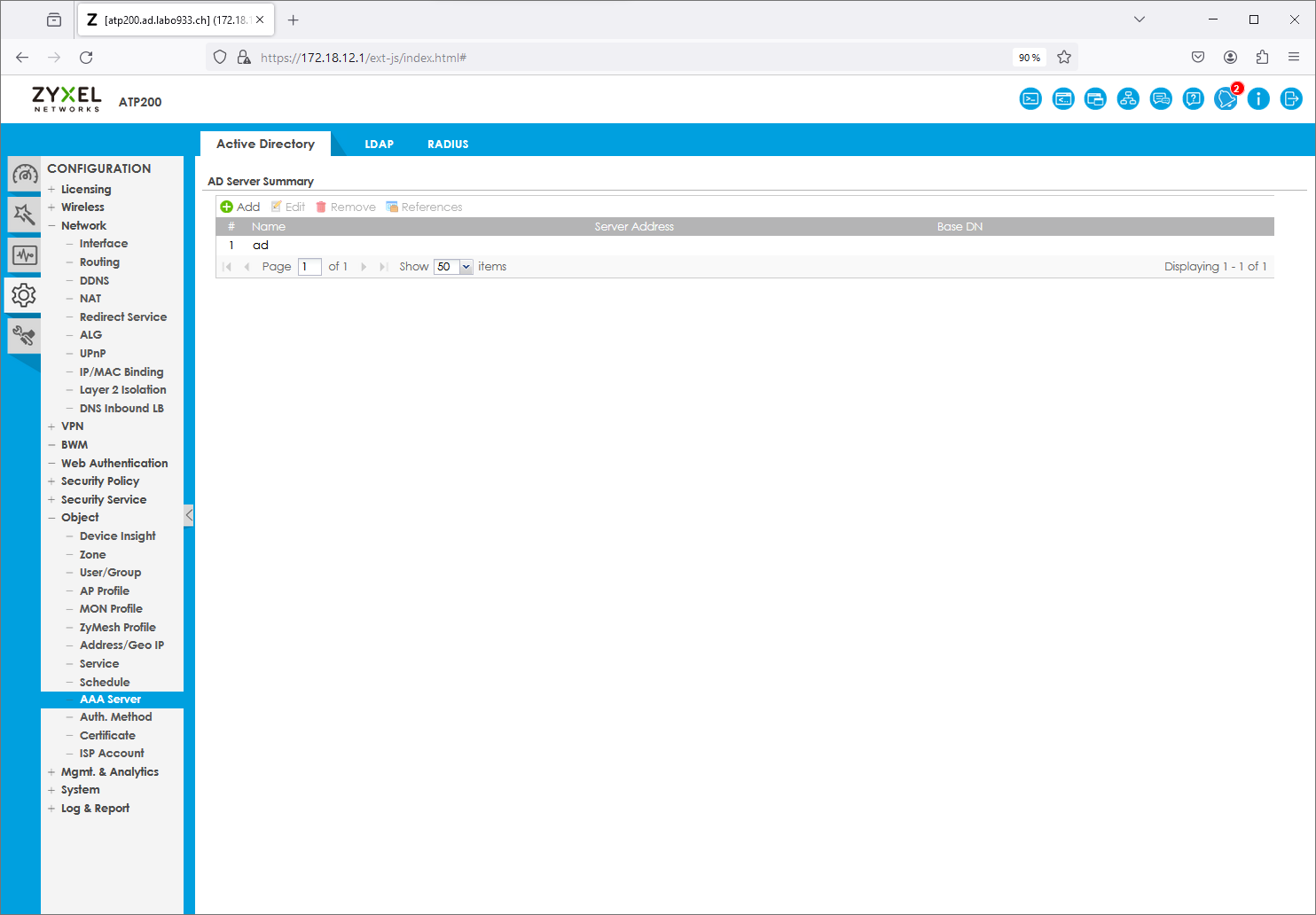Switch to the LDAP tab
1316x915 pixels.
[x=379, y=144]
